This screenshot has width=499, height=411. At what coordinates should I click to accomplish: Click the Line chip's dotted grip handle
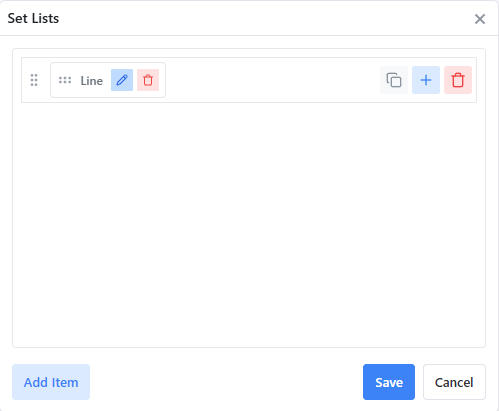pos(65,80)
